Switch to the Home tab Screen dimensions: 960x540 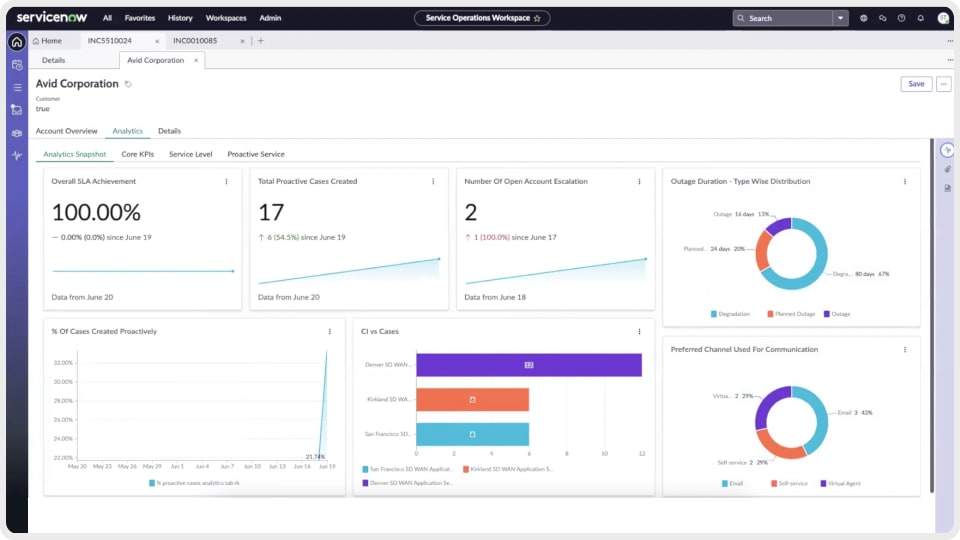(x=48, y=41)
